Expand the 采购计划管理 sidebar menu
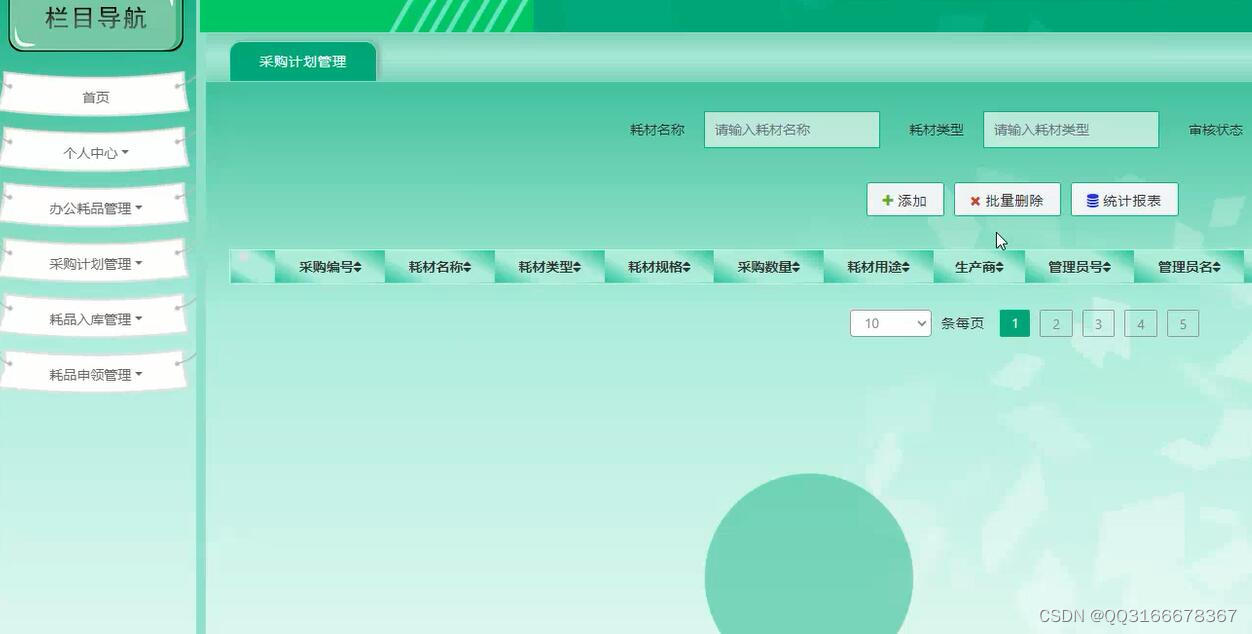The image size is (1252, 634). [x=95, y=264]
